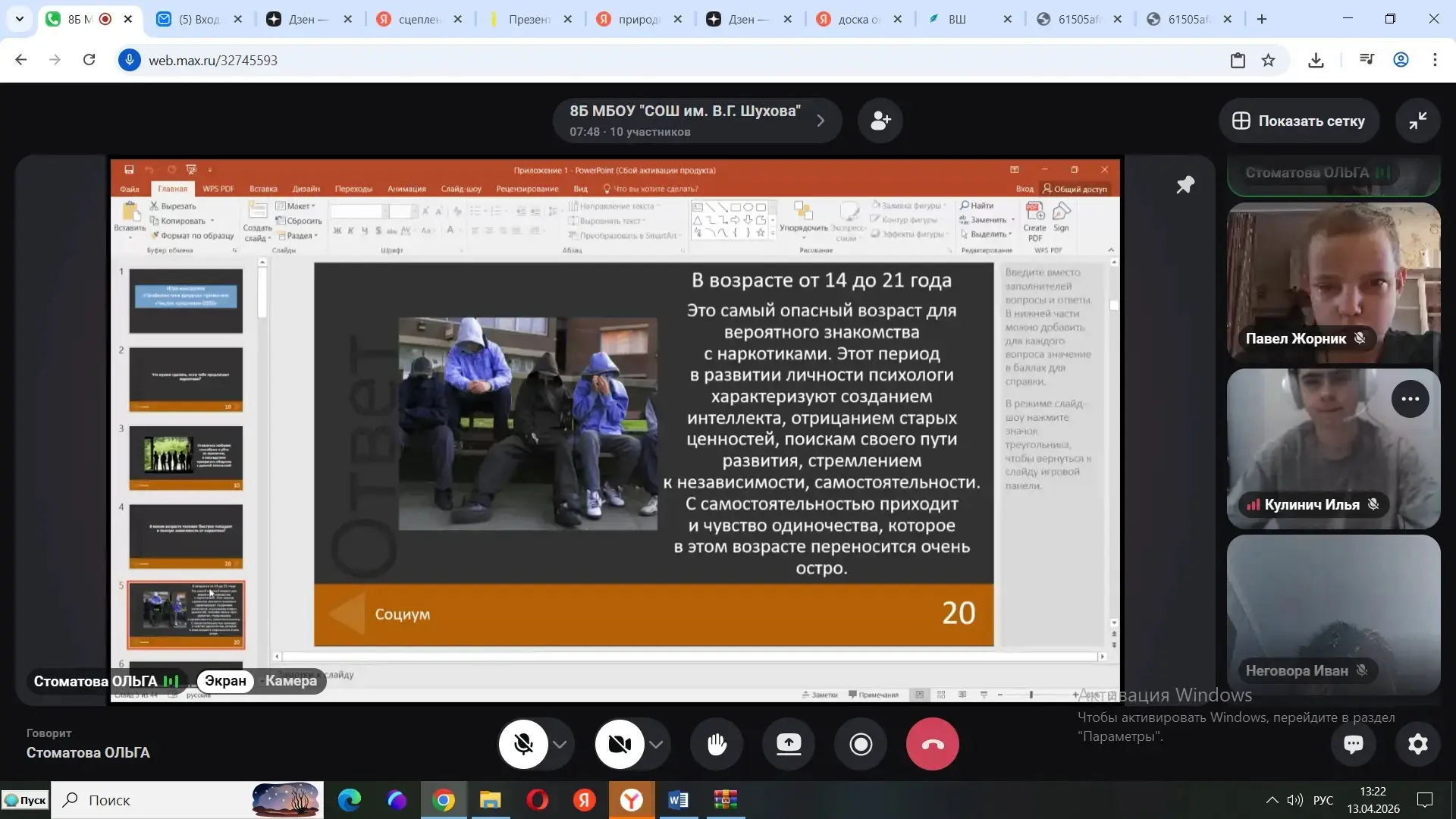Raise hand in the call

click(717, 744)
